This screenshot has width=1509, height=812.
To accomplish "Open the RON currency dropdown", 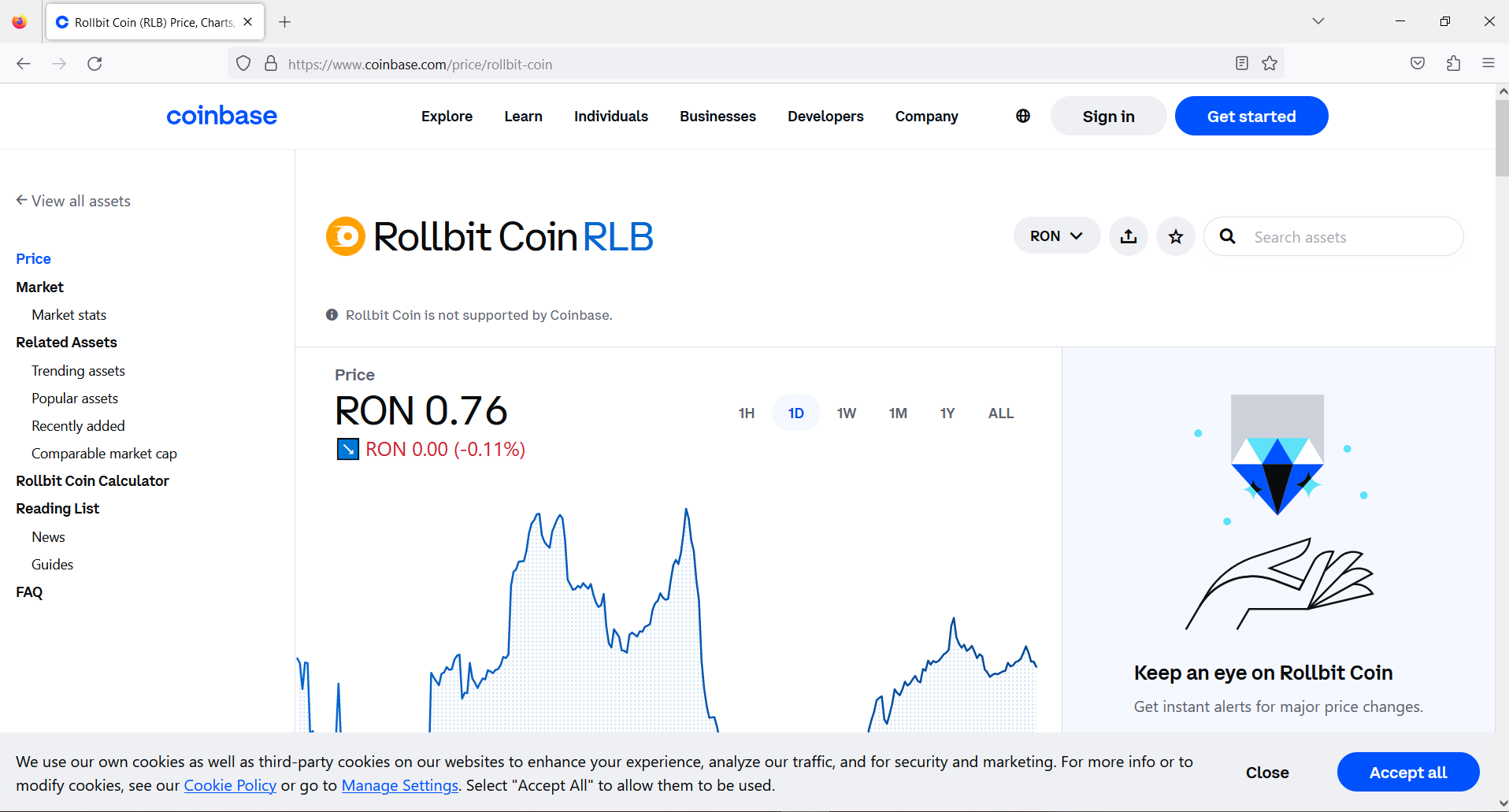I will (x=1056, y=235).
